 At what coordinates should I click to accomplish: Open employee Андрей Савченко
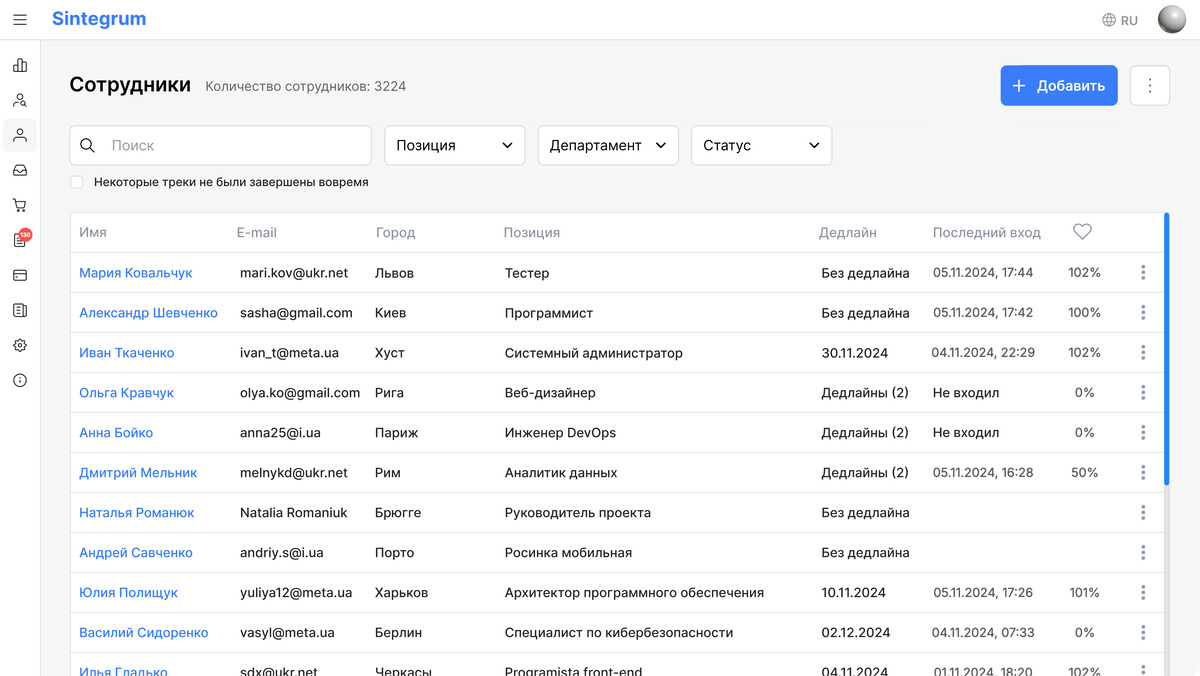(x=136, y=552)
